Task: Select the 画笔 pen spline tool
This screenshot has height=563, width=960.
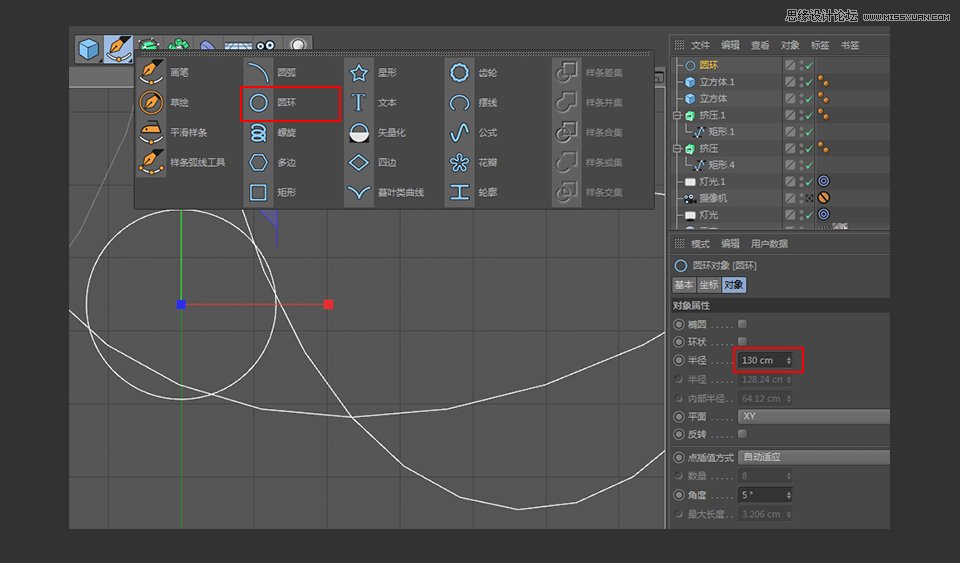Action: point(164,72)
